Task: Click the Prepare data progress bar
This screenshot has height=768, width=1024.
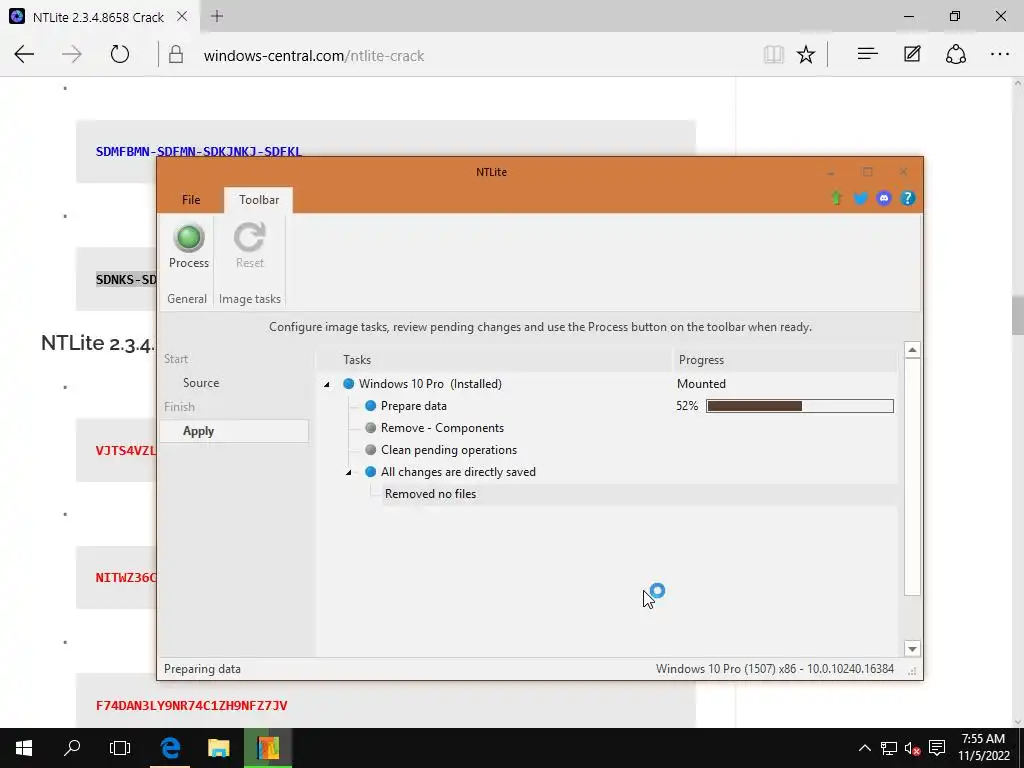Action: tap(799, 406)
